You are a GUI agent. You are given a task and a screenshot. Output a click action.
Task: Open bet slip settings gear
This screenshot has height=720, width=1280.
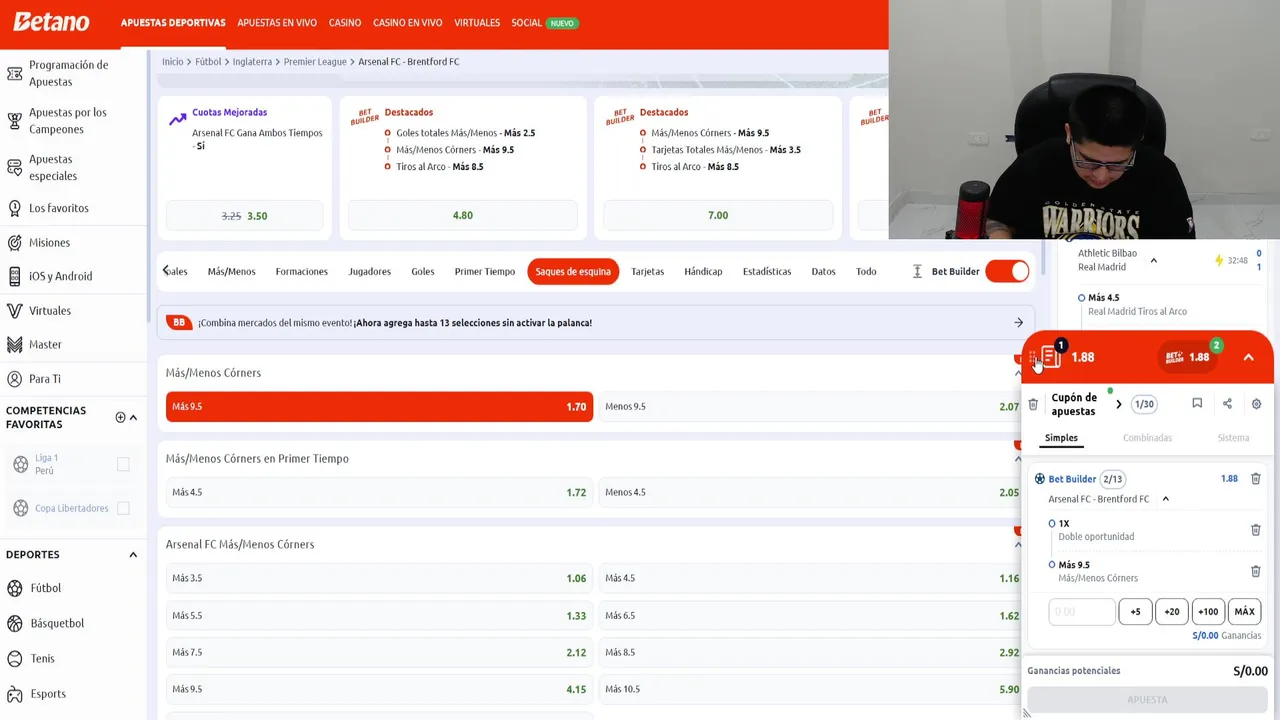(x=1256, y=404)
